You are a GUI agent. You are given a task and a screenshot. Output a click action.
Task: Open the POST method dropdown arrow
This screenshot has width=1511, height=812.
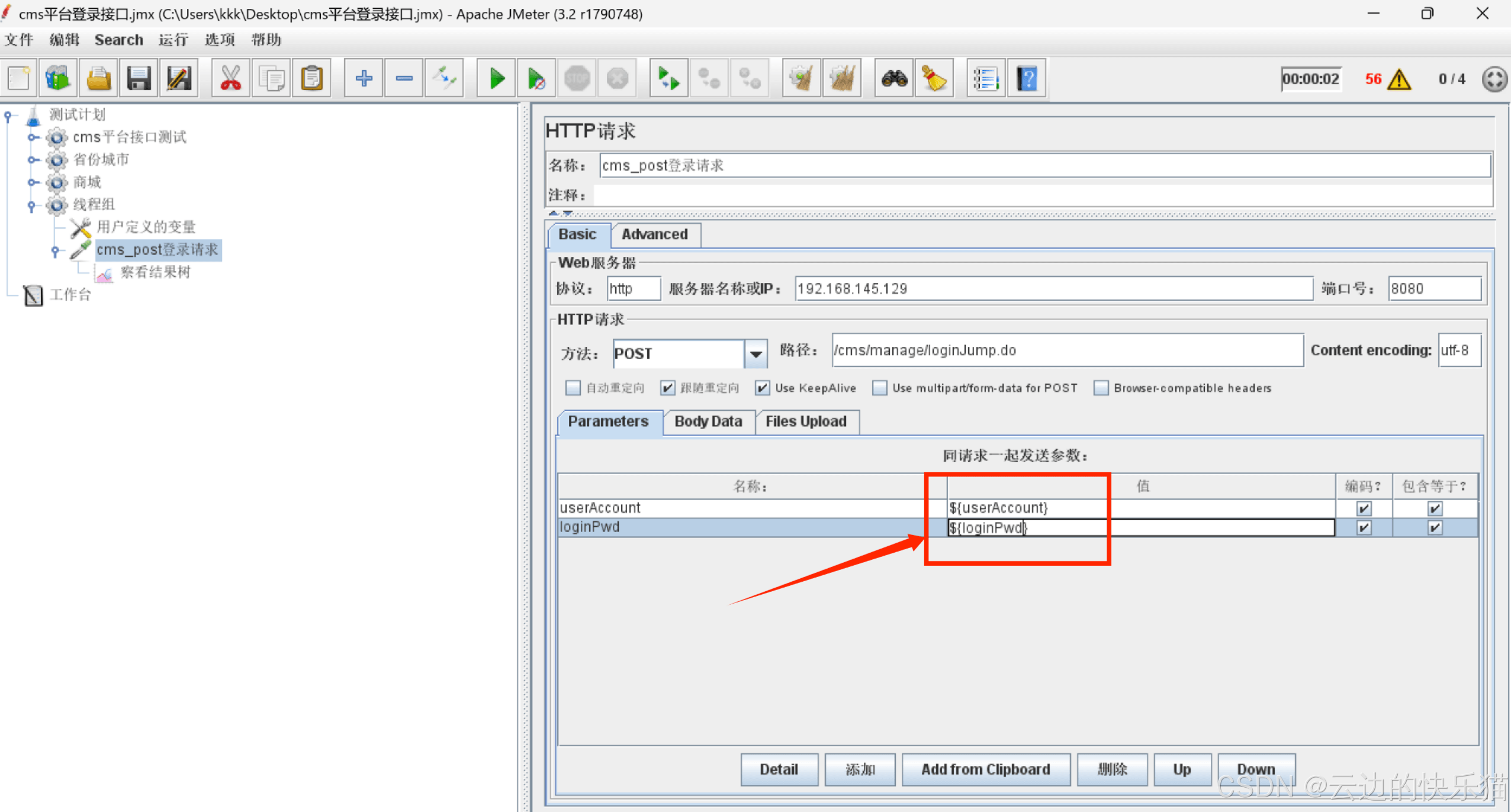pyautogui.click(x=755, y=354)
